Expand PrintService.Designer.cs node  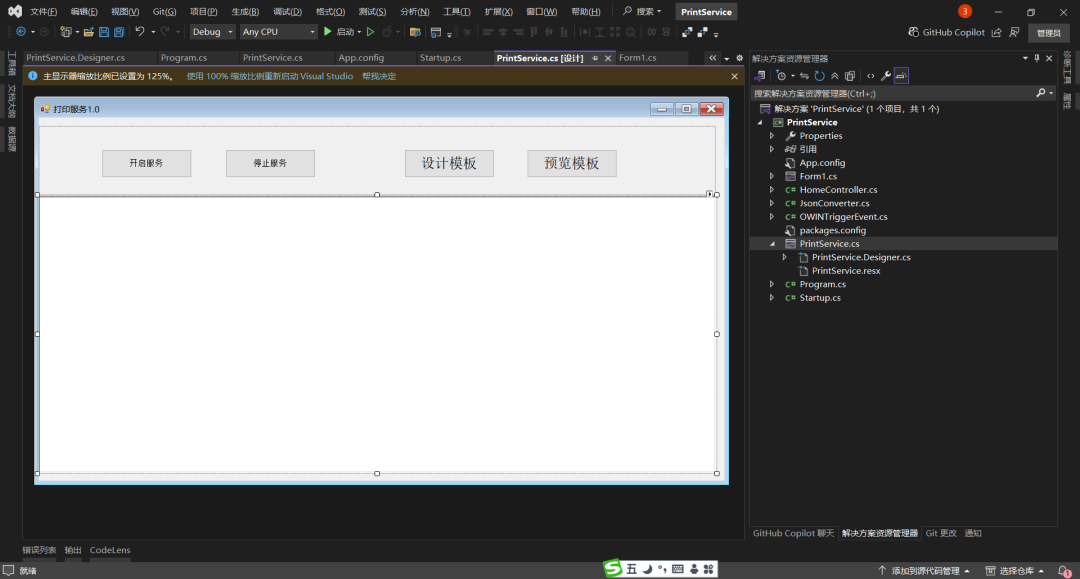pos(785,258)
